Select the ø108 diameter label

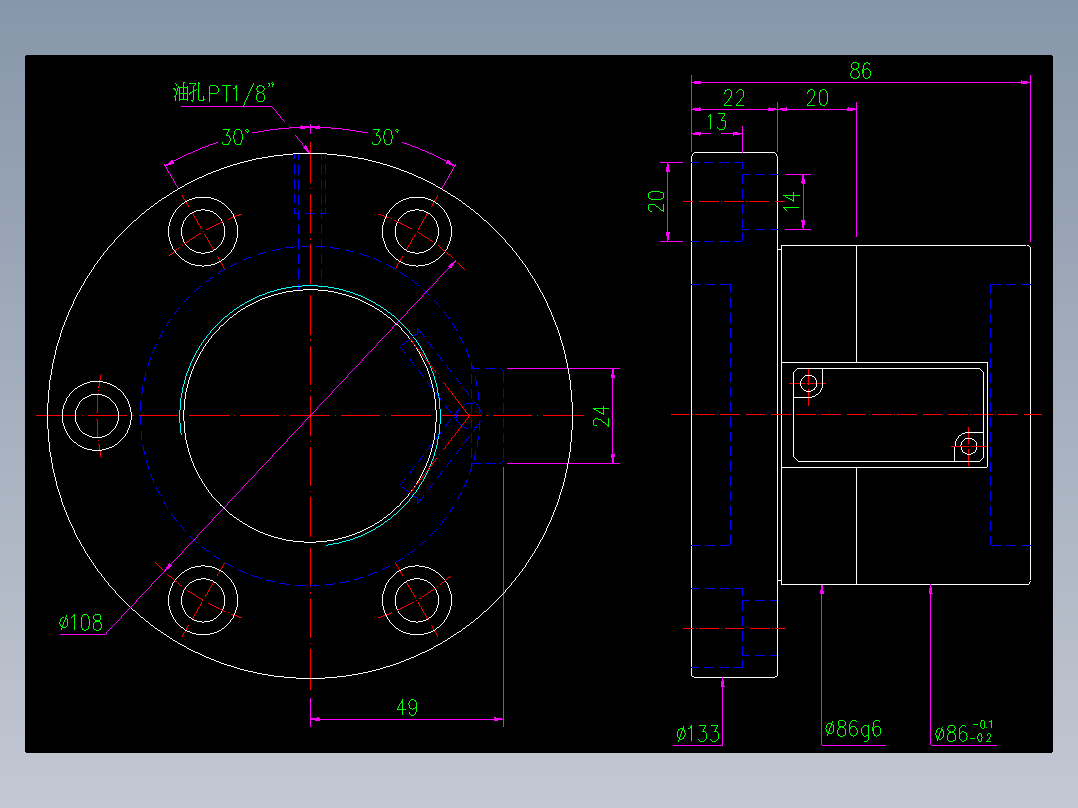(x=80, y=622)
